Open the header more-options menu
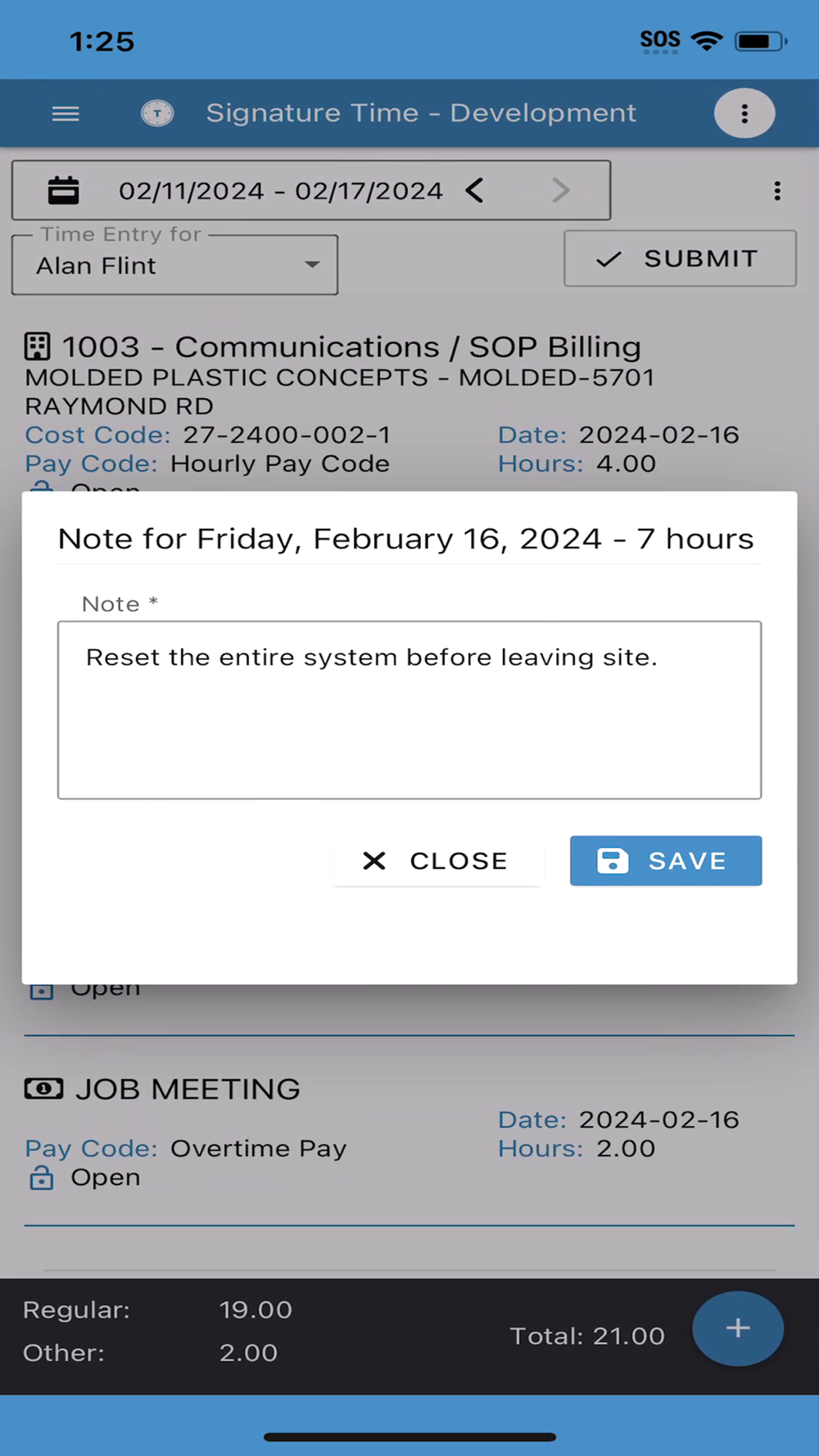This screenshot has width=819, height=1456. (x=744, y=113)
